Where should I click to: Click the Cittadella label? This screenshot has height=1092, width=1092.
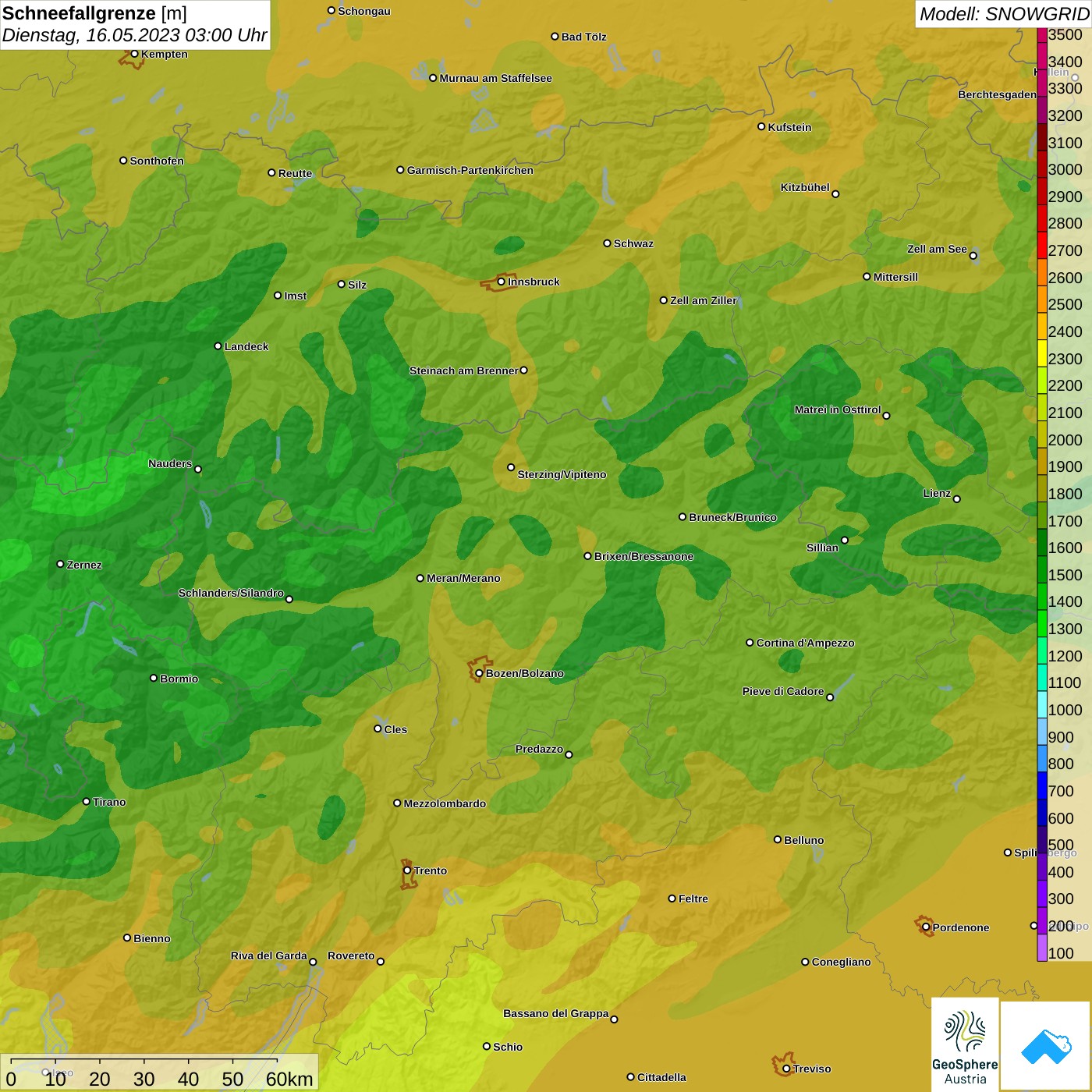coord(661,1077)
